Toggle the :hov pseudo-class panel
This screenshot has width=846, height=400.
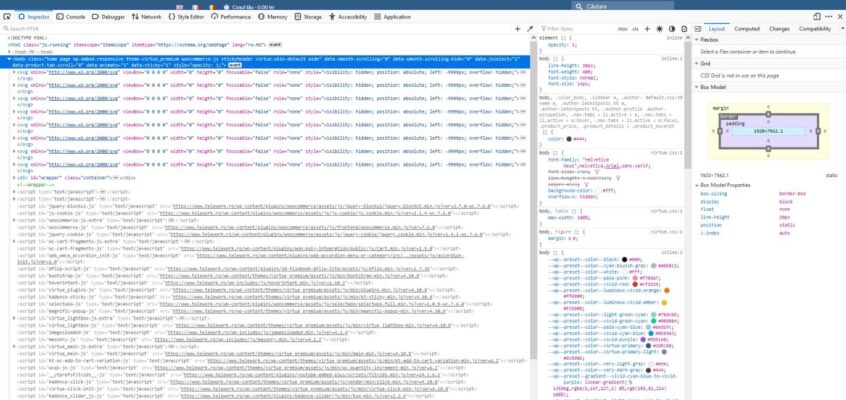click(x=623, y=29)
